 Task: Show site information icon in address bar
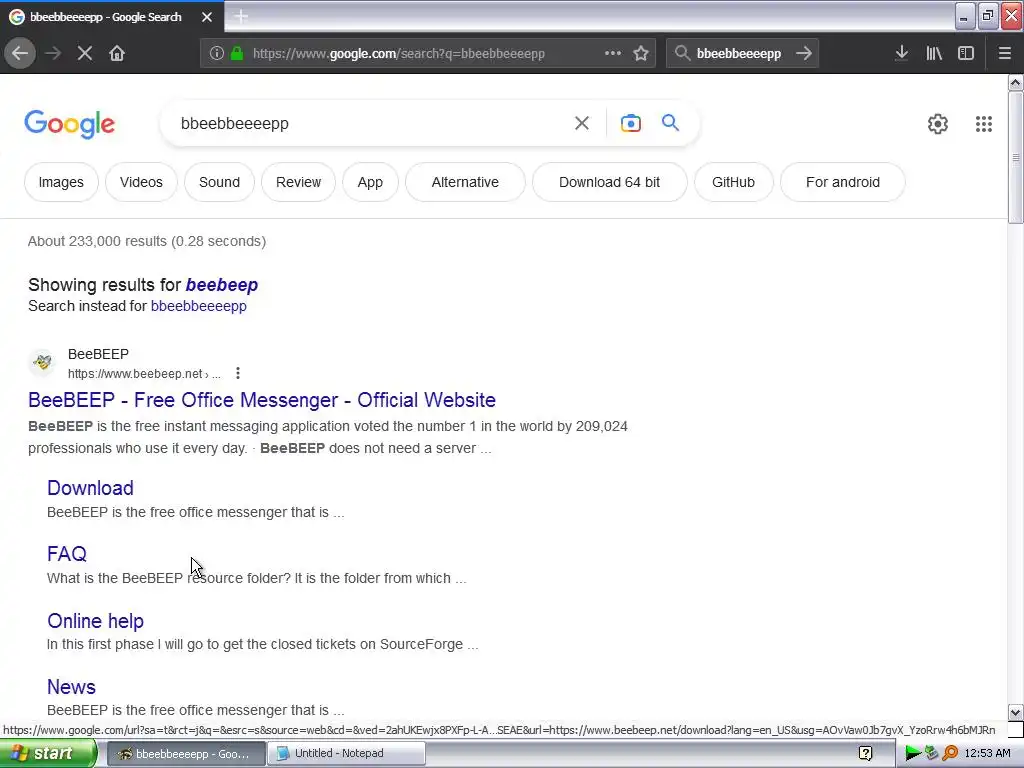pos(217,54)
